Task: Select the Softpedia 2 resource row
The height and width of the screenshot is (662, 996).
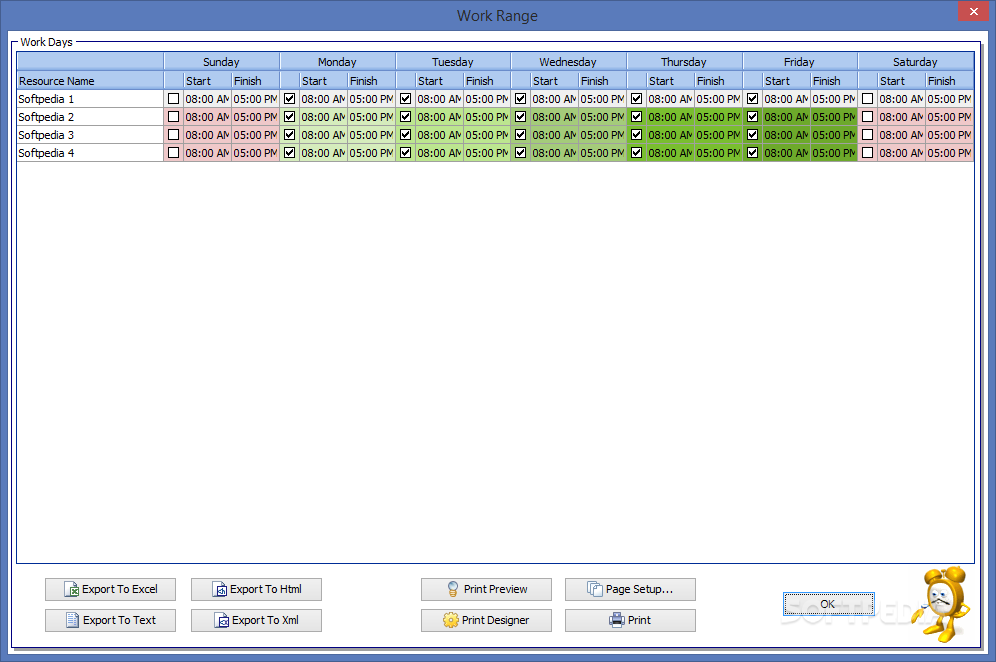Action: click(x=90, y=117)
